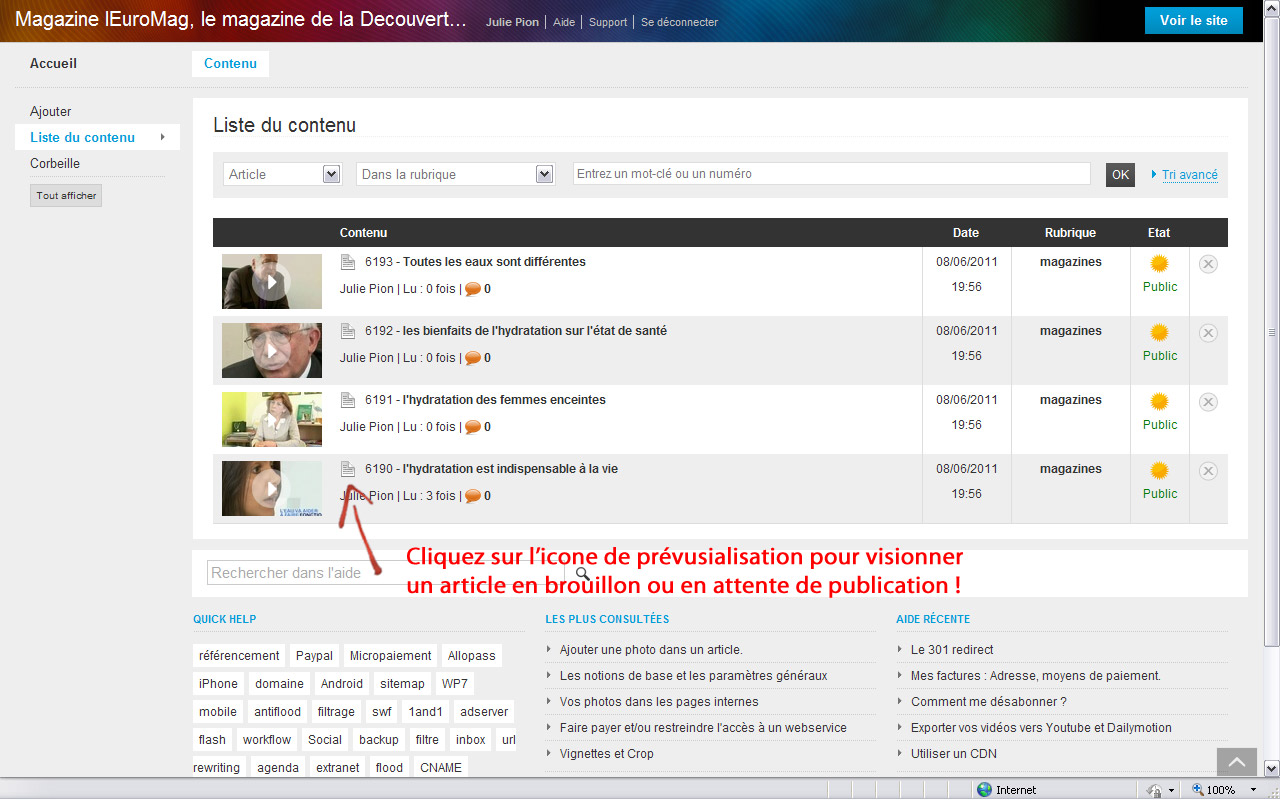Click the magnifier search icon in help
The width and height of the screenshot is (1280, 800).
click(582, 574)
